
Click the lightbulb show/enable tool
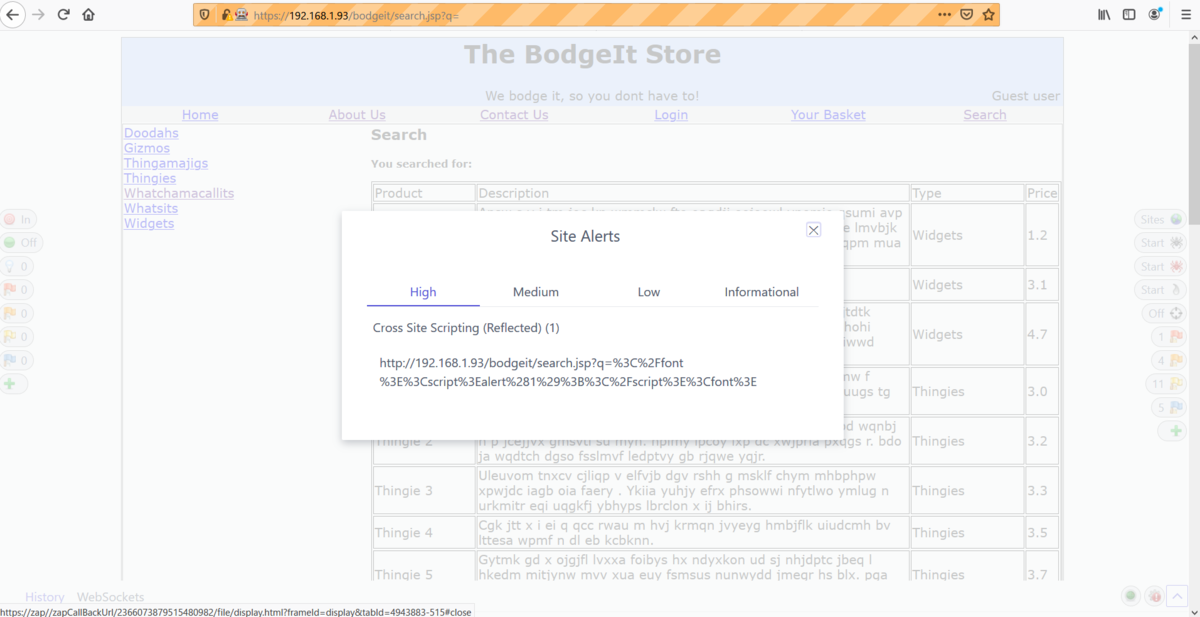pyautogui.click(x=17, y=266)
